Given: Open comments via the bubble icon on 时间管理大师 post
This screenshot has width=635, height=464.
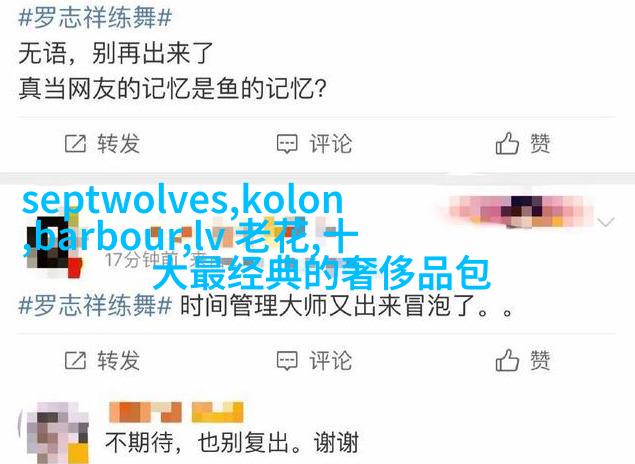Looking at the screenshot, I should click(x=287, y=361).
